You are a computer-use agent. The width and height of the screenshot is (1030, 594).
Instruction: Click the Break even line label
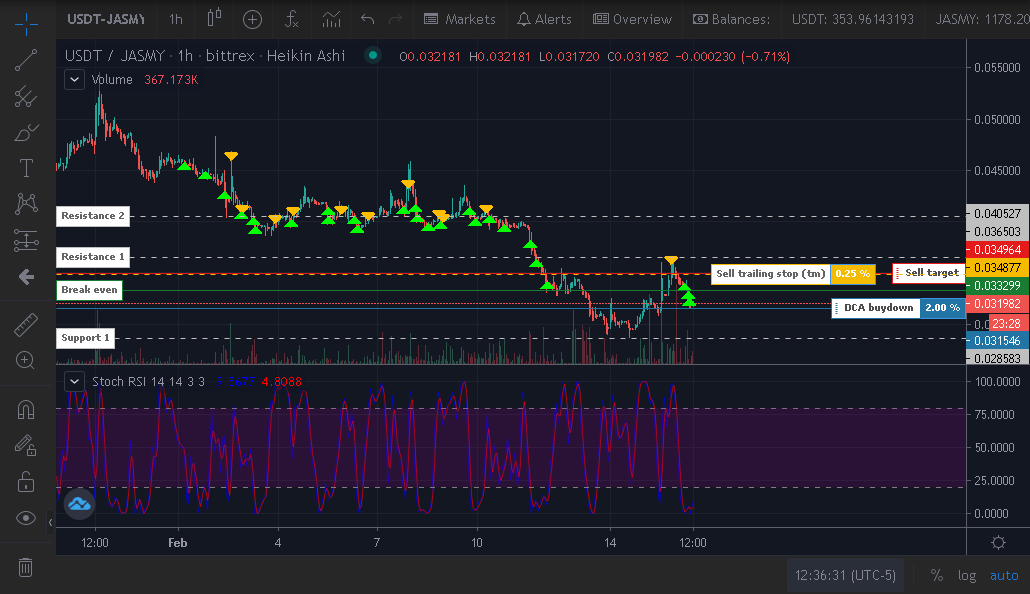pos(89,290)
